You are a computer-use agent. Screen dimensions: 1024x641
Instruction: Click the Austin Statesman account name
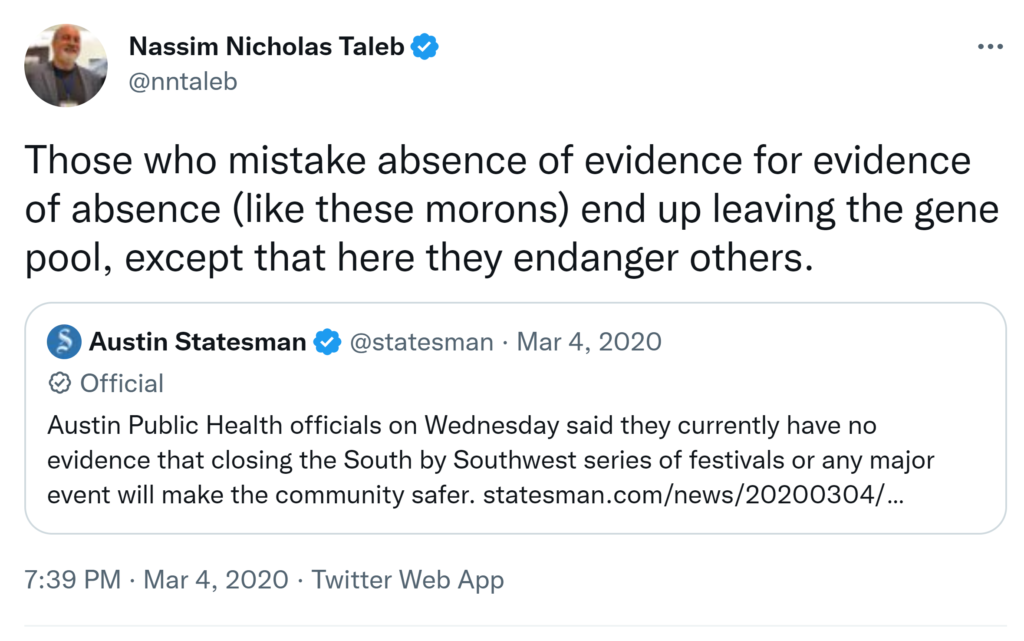(x=197, y=342)
